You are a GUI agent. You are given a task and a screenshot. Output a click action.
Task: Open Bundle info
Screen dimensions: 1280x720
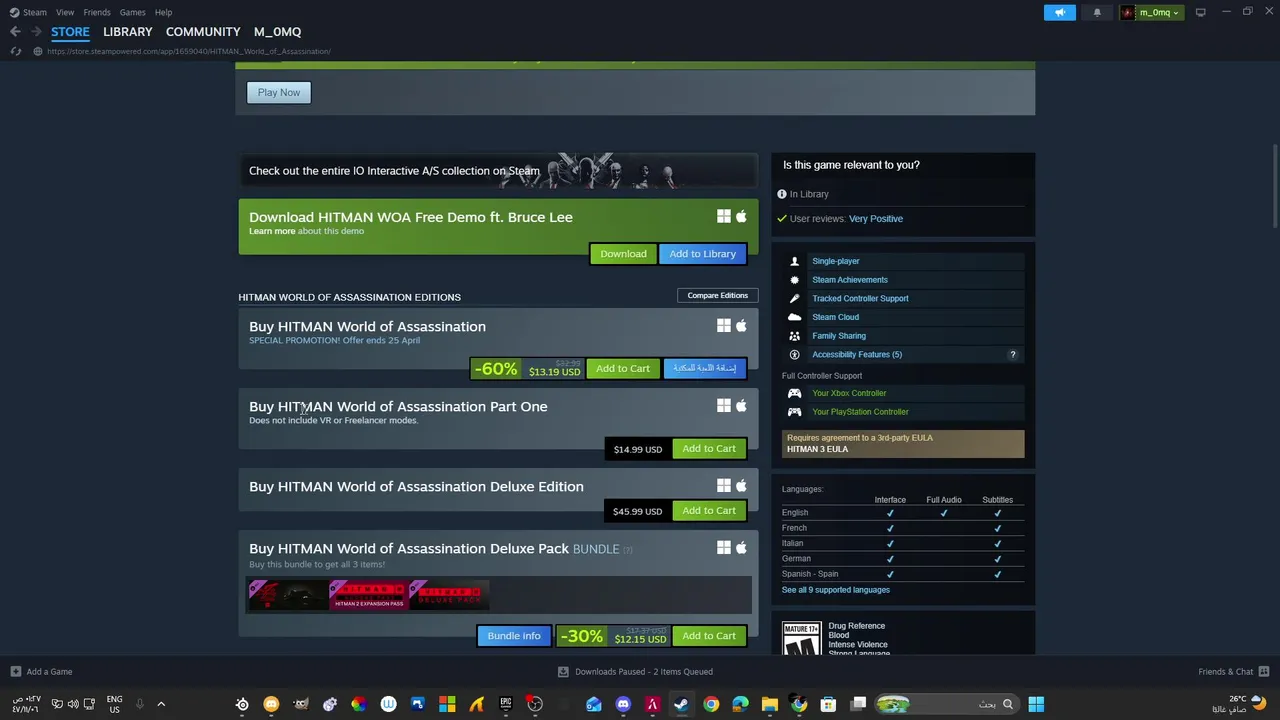tap(514, 636)
